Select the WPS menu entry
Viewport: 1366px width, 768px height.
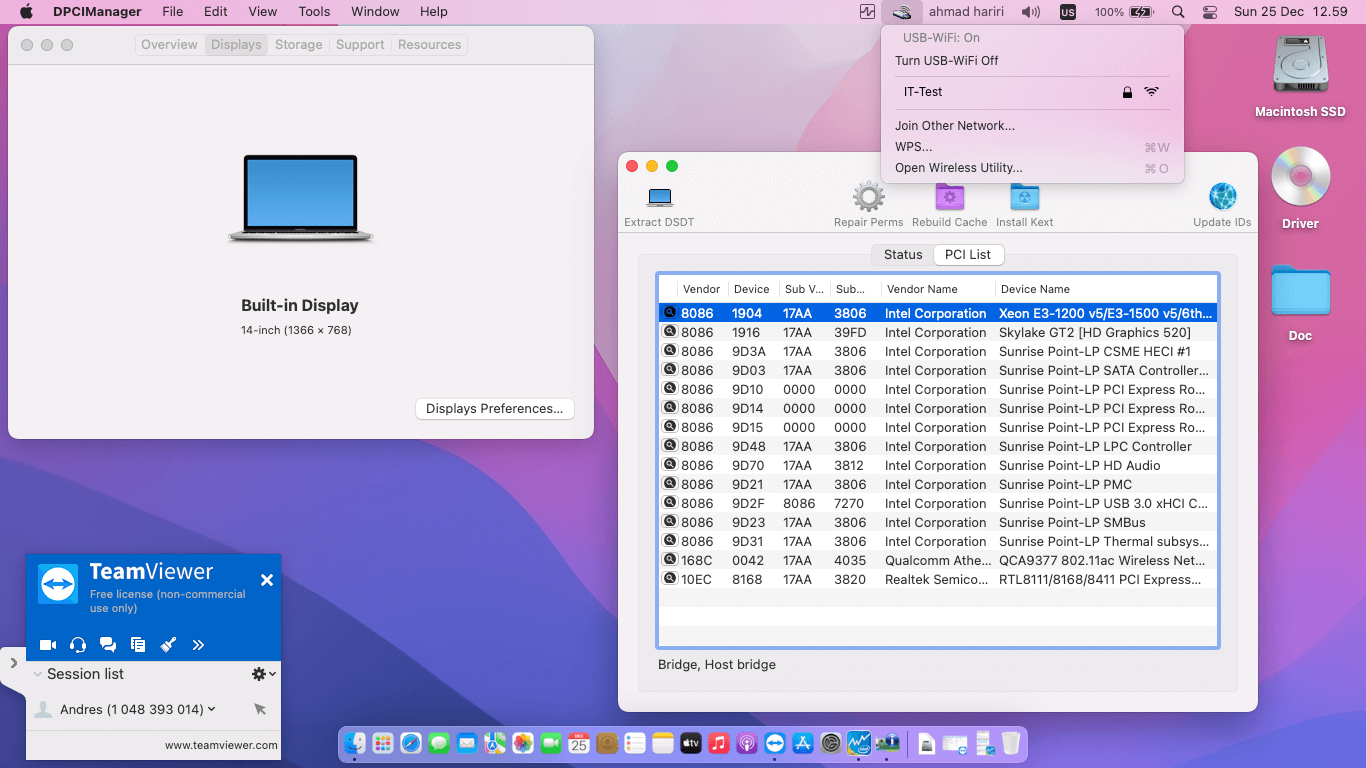[1032, 147]
